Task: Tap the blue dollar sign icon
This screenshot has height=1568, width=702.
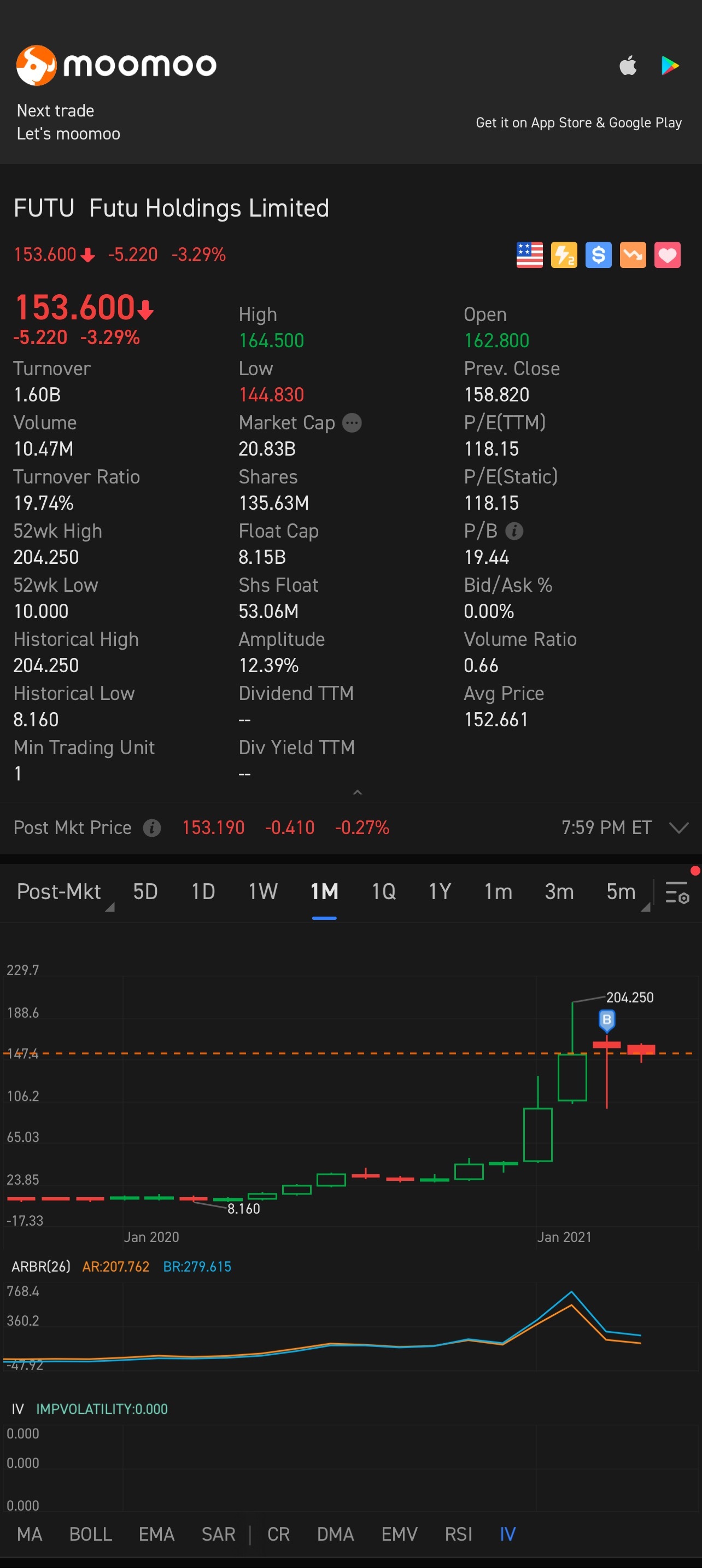Action: coord(599,255)
